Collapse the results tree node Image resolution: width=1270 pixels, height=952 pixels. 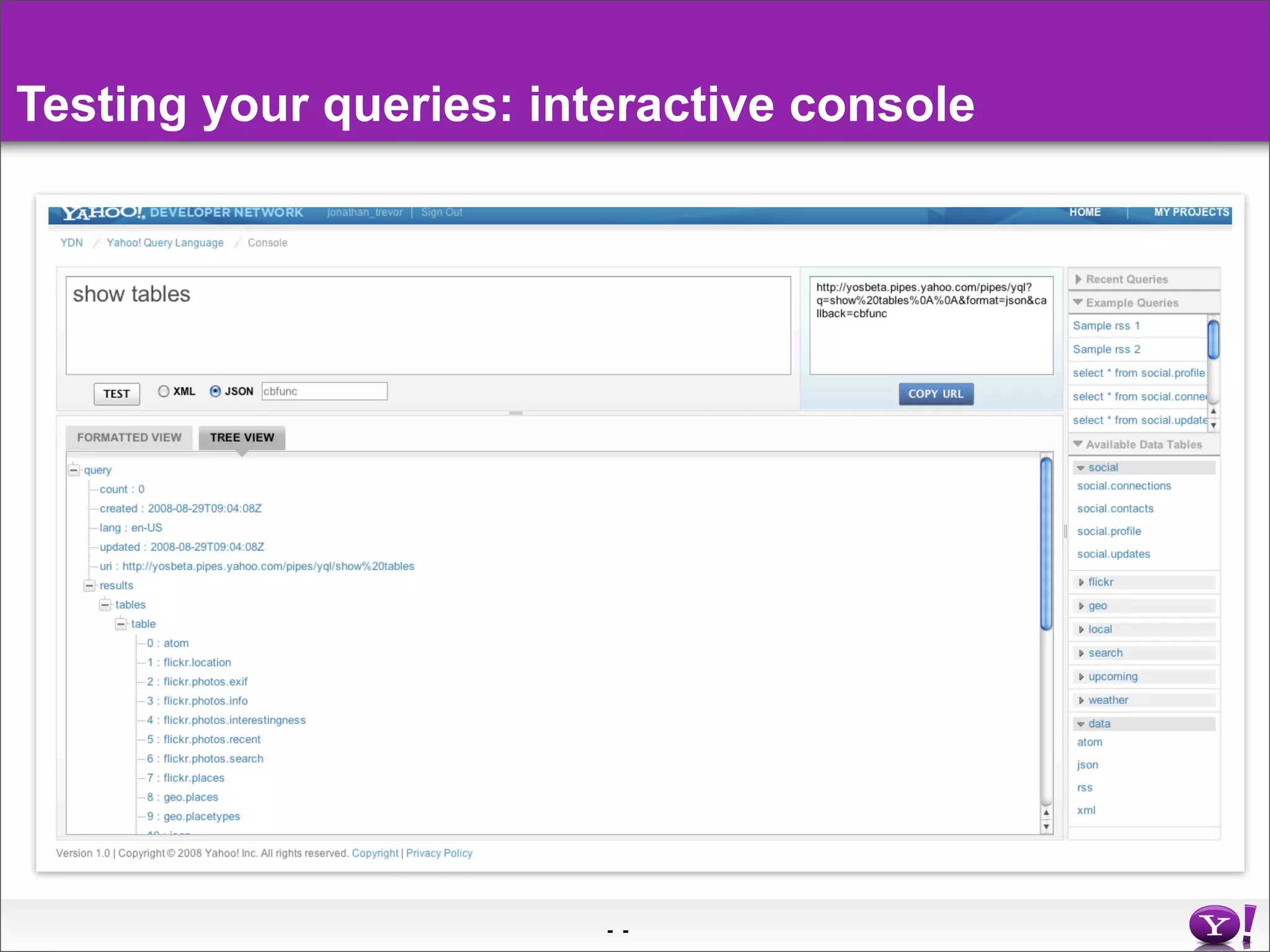click(89, 585)
